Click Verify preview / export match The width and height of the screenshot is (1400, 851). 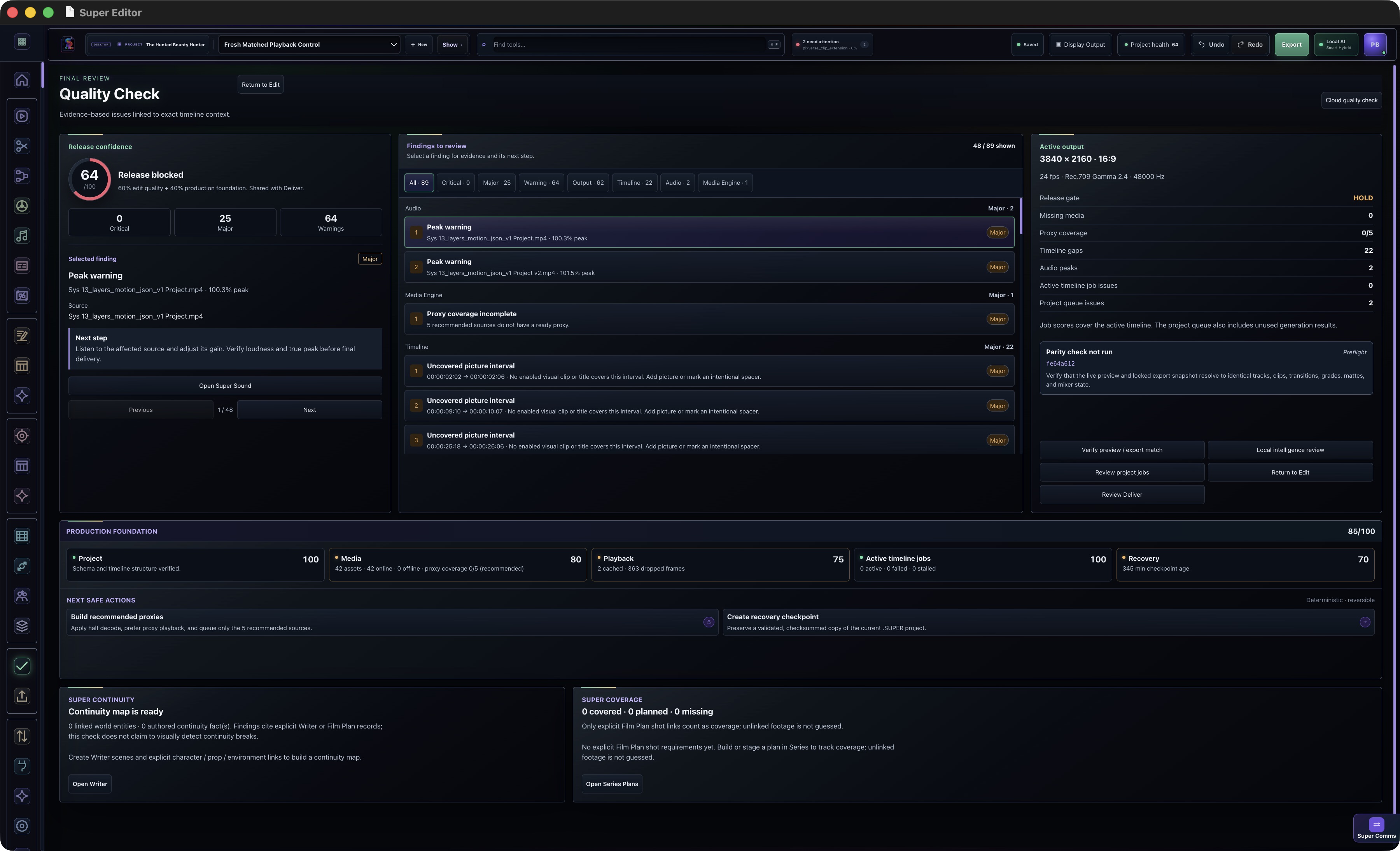point(1122,450)
